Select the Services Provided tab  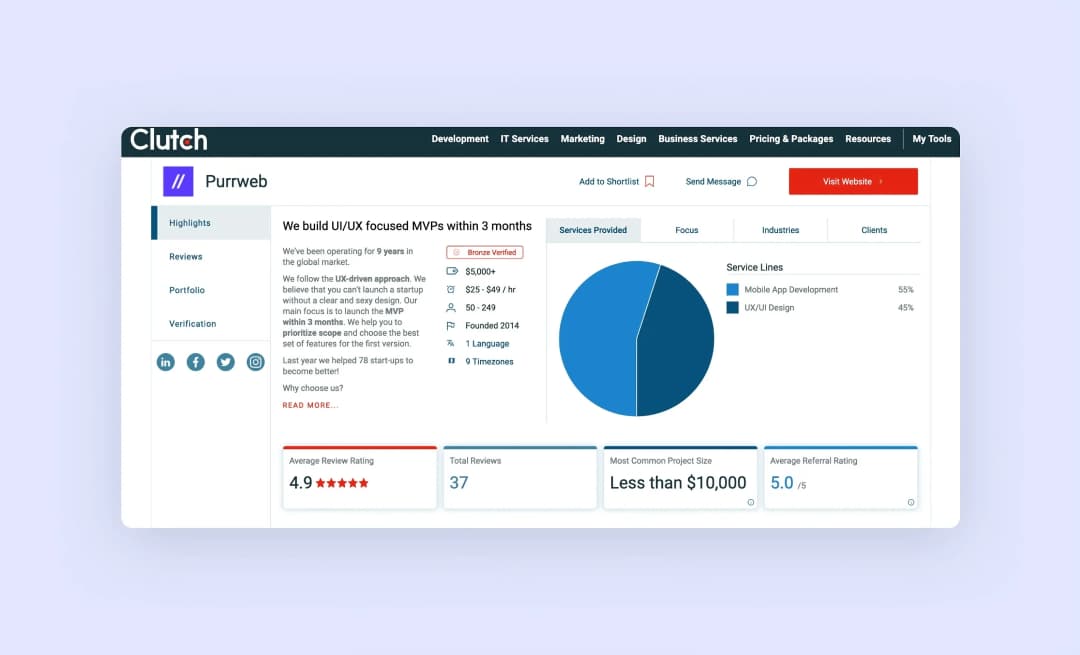(593, 230)
